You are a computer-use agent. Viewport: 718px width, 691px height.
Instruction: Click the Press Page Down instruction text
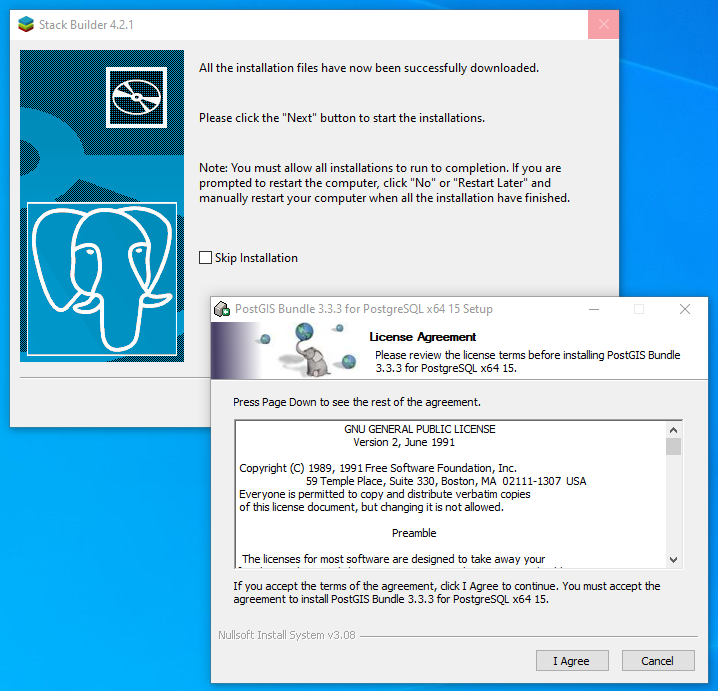[357, 402]
